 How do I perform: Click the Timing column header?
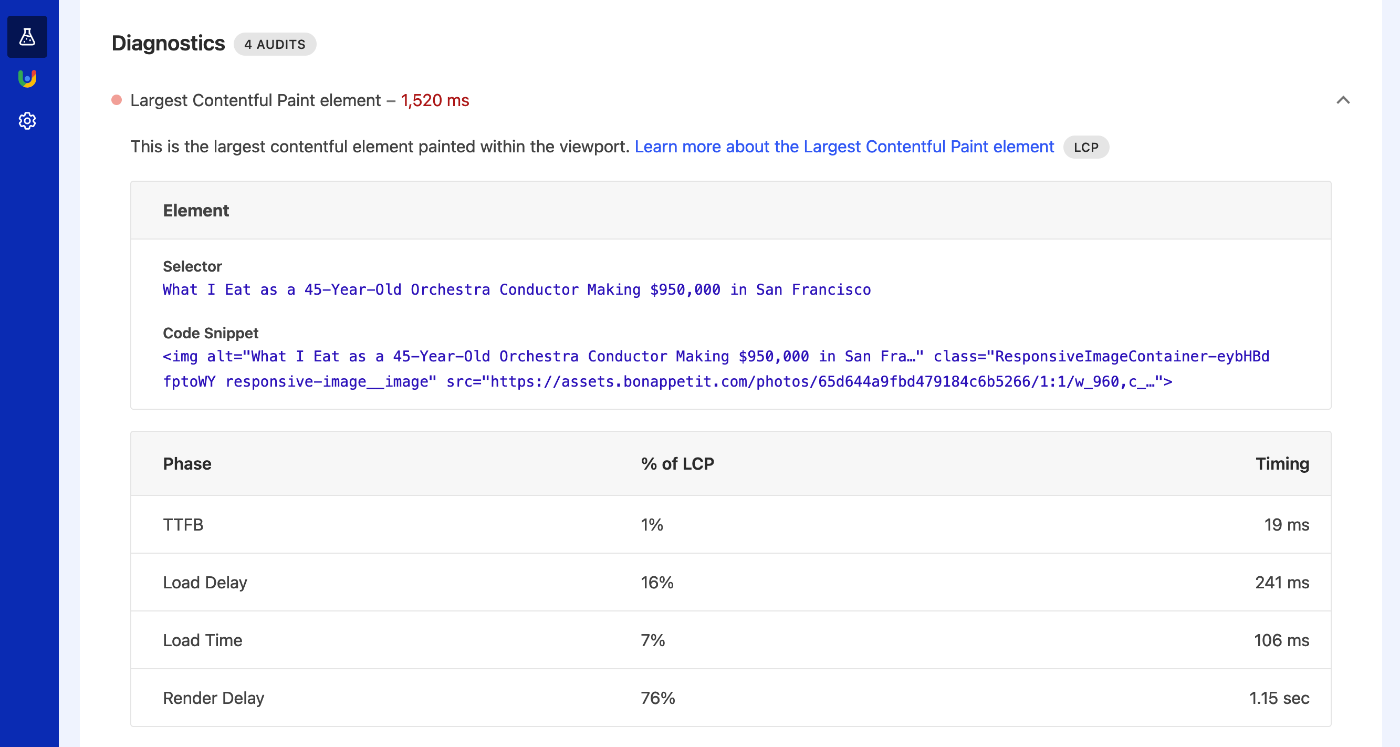point(1283,464)
